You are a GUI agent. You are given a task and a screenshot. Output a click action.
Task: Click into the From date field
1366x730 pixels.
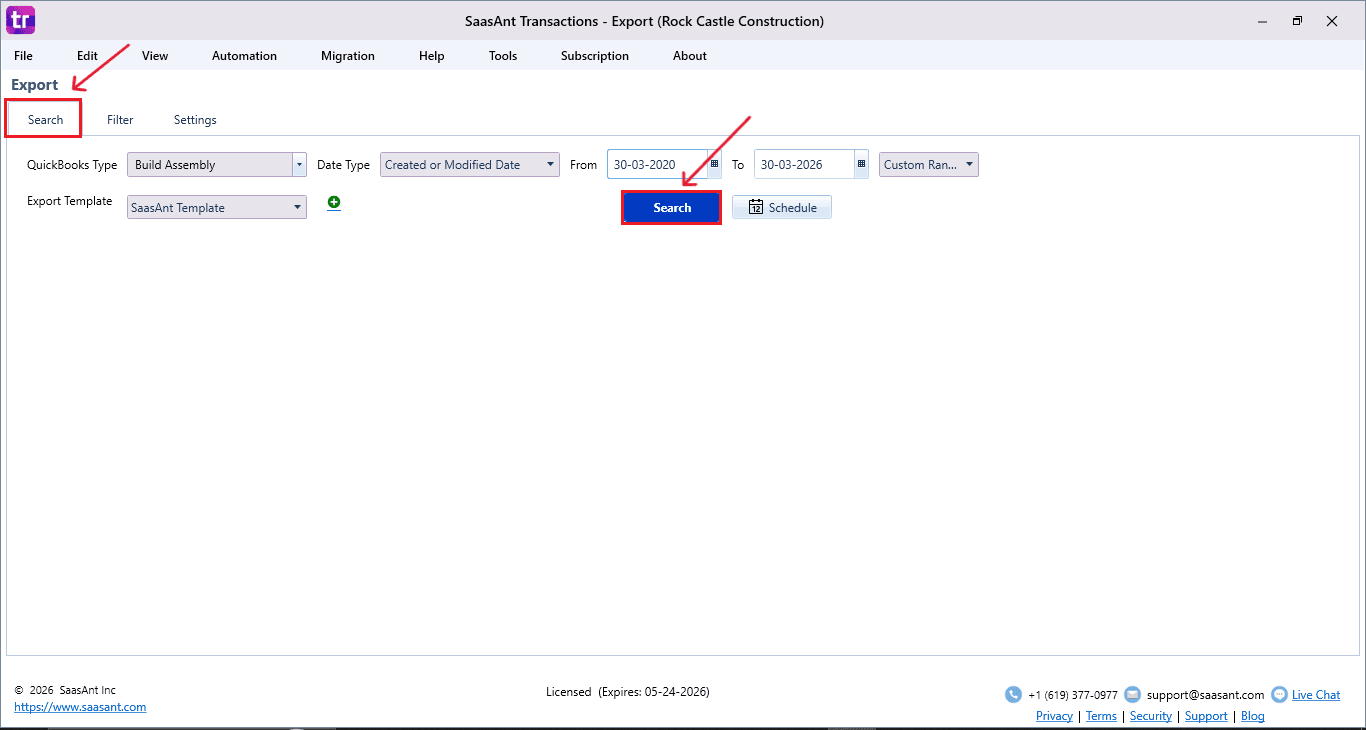pyautogui.click(x=655, y=165)
